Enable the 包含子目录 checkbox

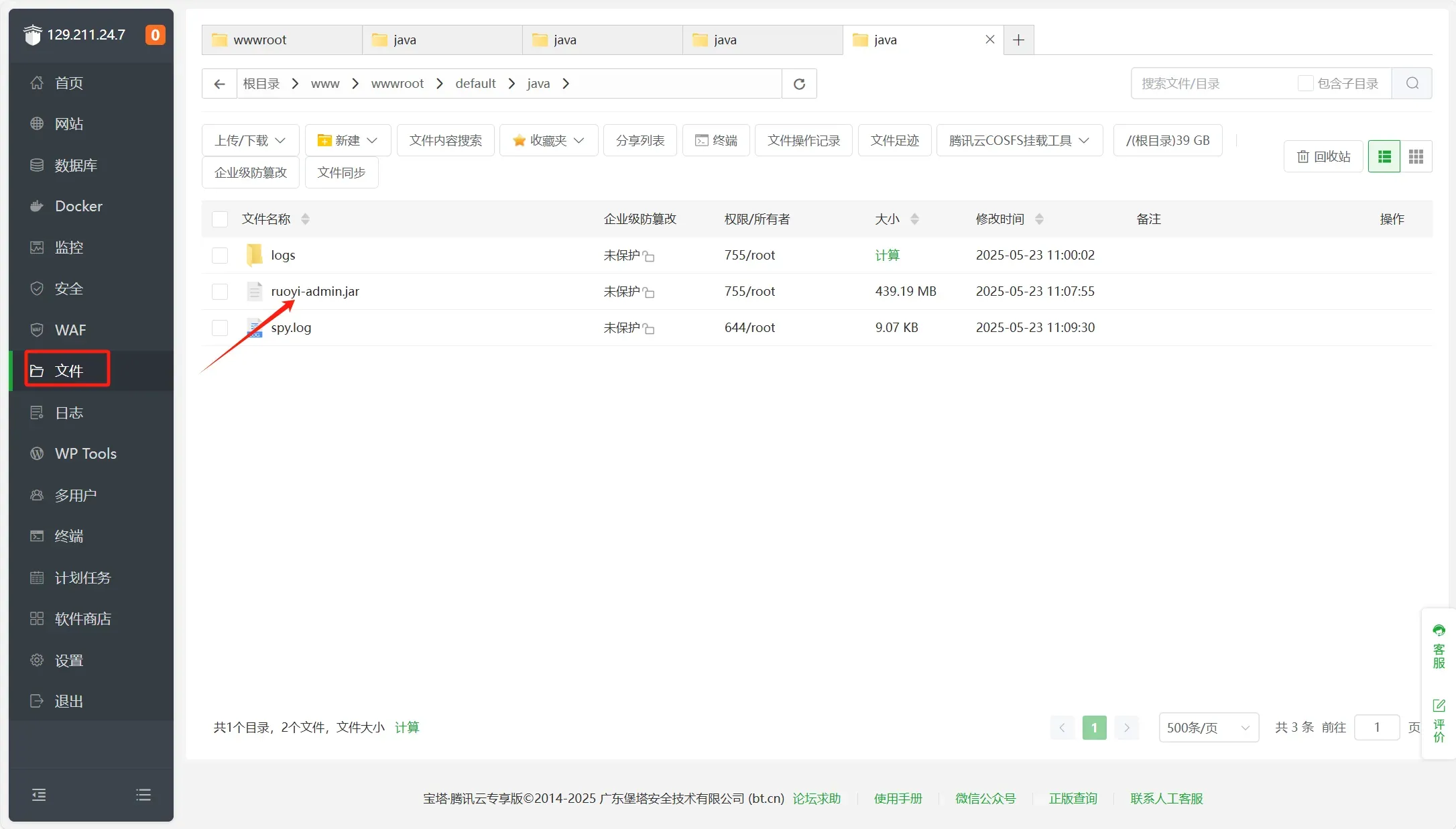(1305, 83)
